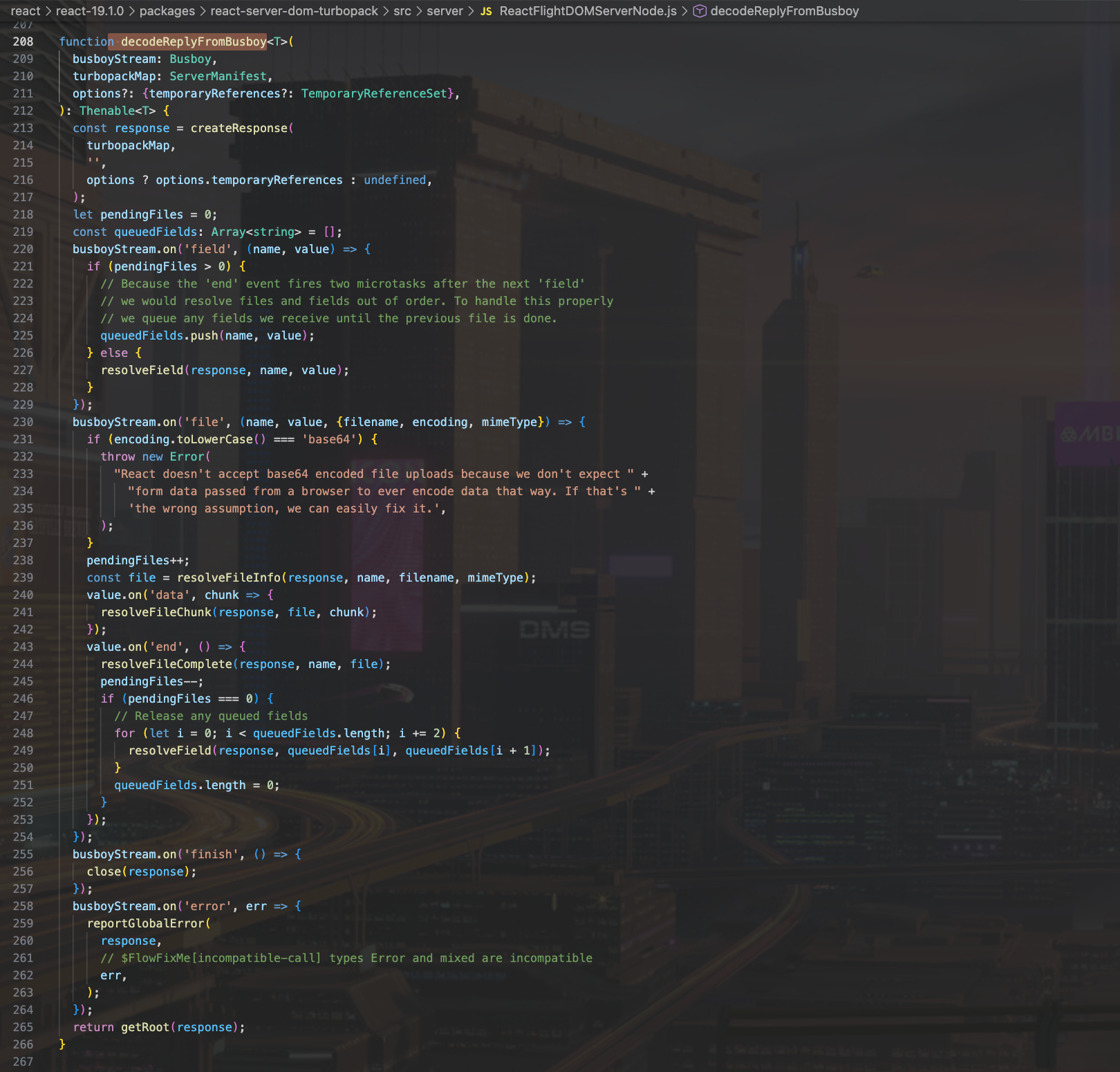1120x1072 pixels.
Task: Click the '// Release any queued fields' comment
Action: coord(211,716)
